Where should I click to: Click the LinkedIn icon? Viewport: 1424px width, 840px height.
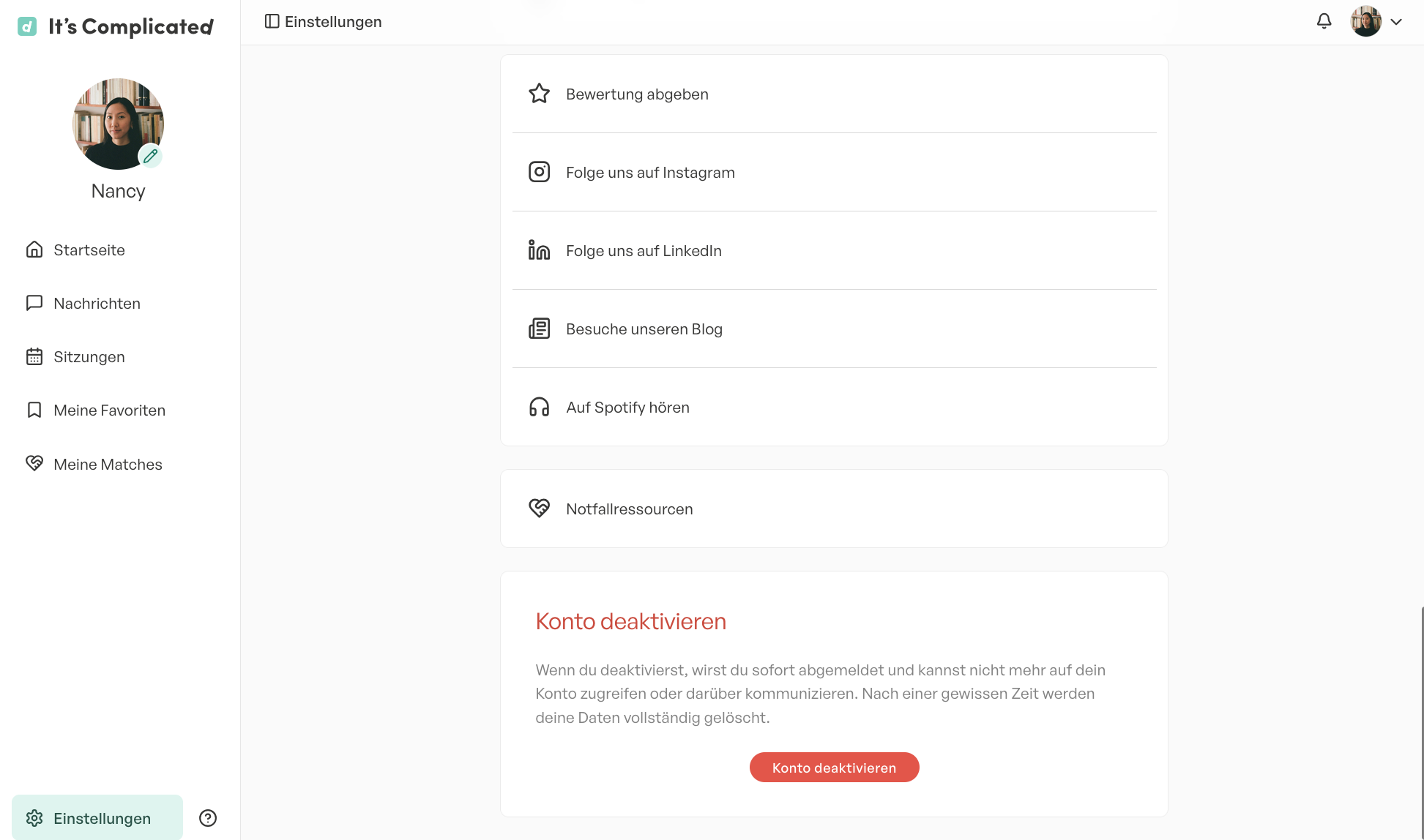coord(539,250)
